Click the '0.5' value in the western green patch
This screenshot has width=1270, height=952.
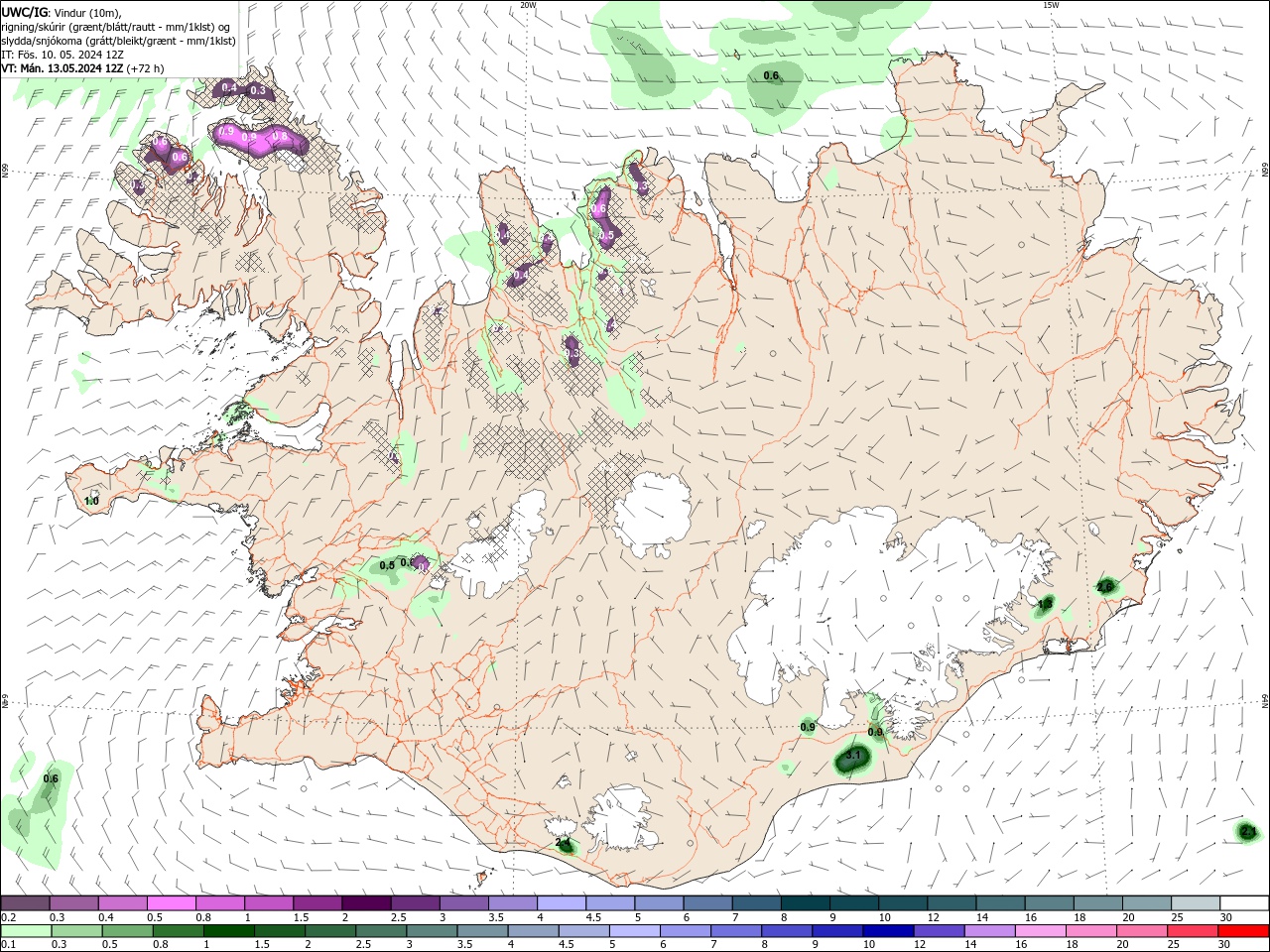click(387, 565)
